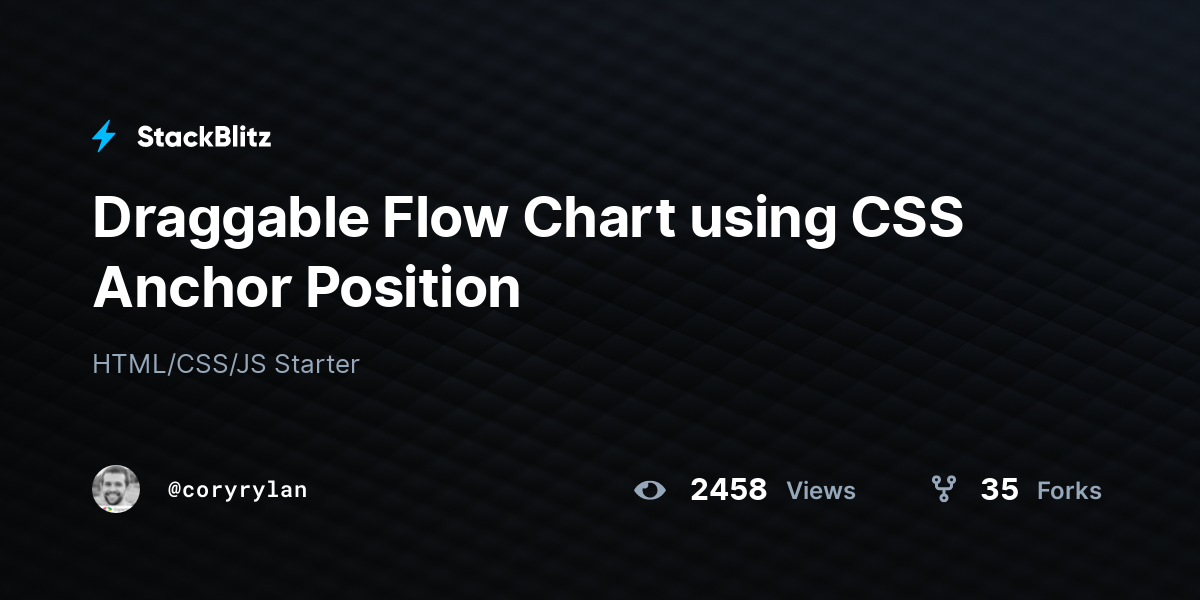Open the coryrylan profile avatar
Image resolution: width=1200 pixels, height=600 pixels.
pyautogui.click(x=116, y=489)
